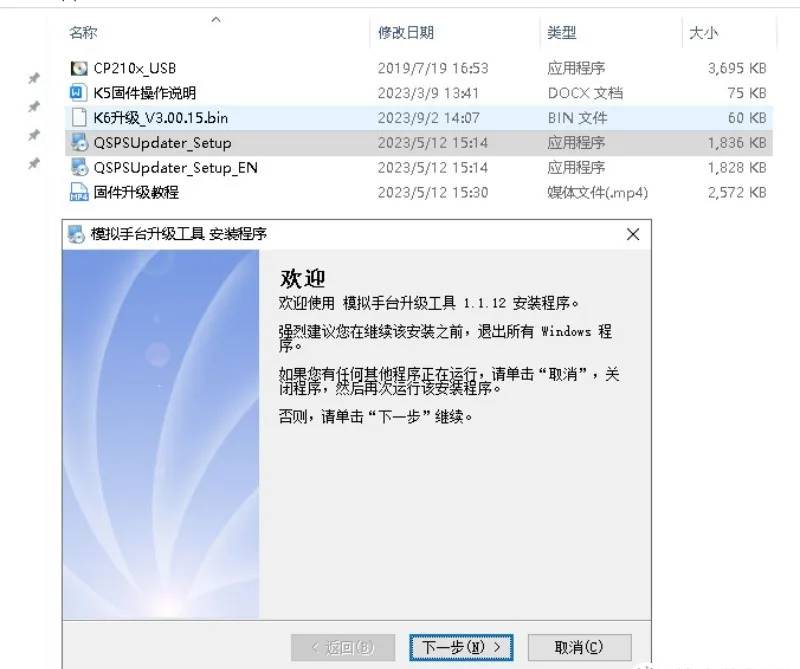This screenshot has width=800, height=669.
Task: Close the 模拟手台升级工具 安装程序 window
Action: [633, 234]
